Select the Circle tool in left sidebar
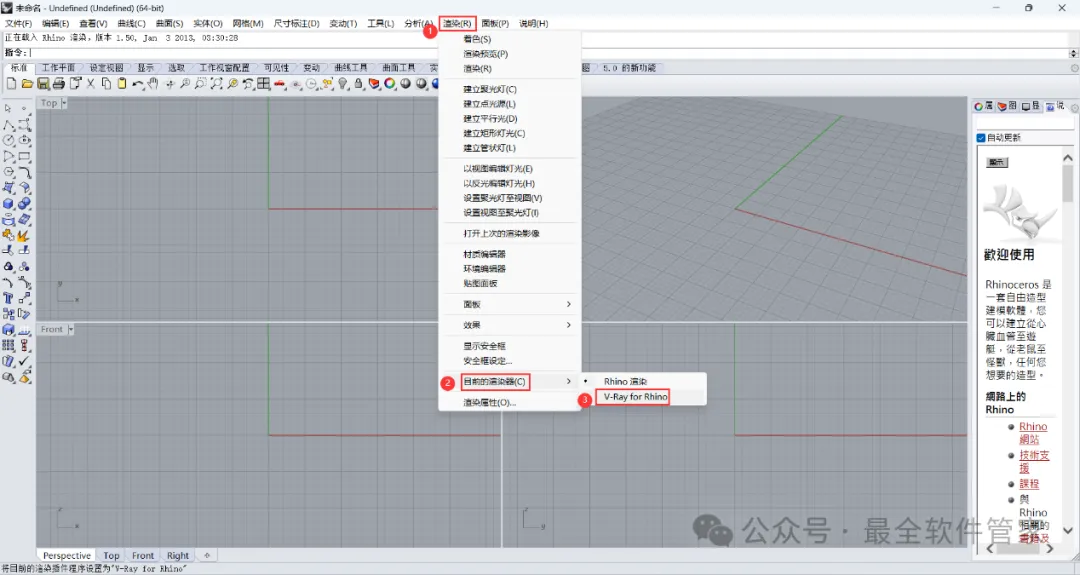This screenshot has height=575, width=1080. pyautogui.click(x=8, y=140)
